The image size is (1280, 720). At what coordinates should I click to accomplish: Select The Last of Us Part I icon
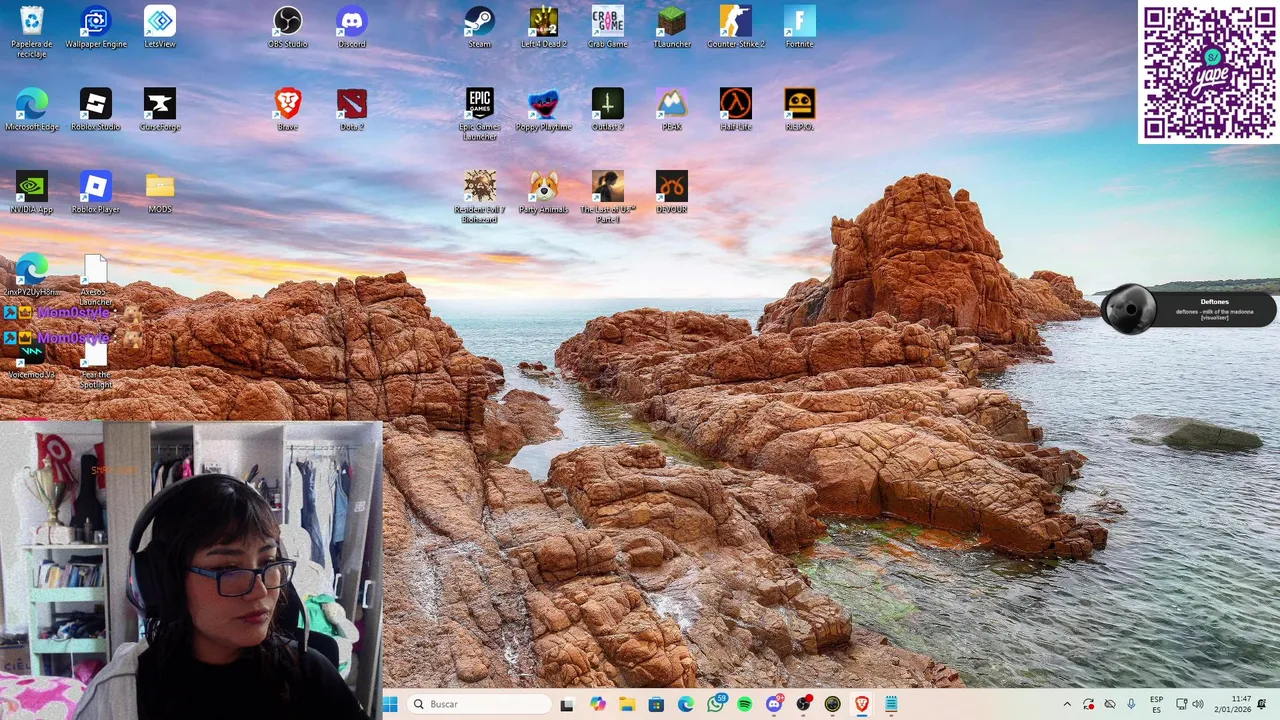tap(608, 197)
